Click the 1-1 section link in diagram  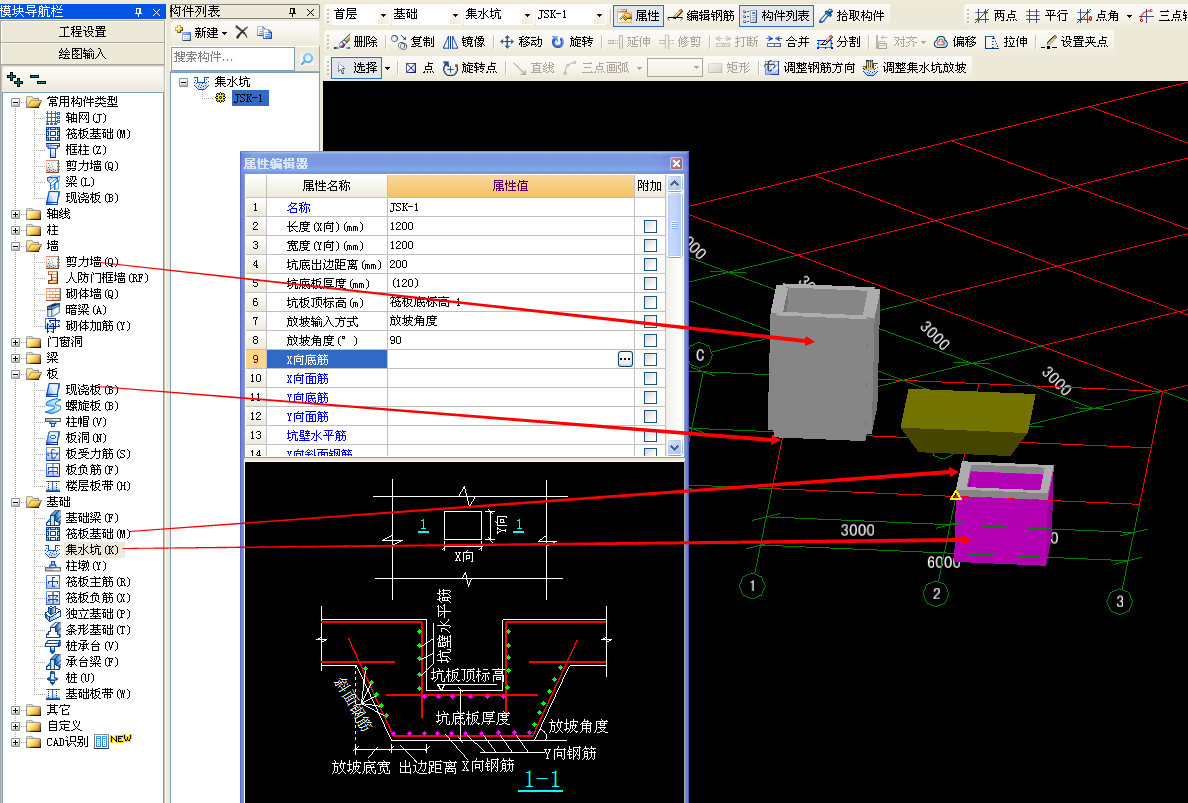click(x=542, y=779)
